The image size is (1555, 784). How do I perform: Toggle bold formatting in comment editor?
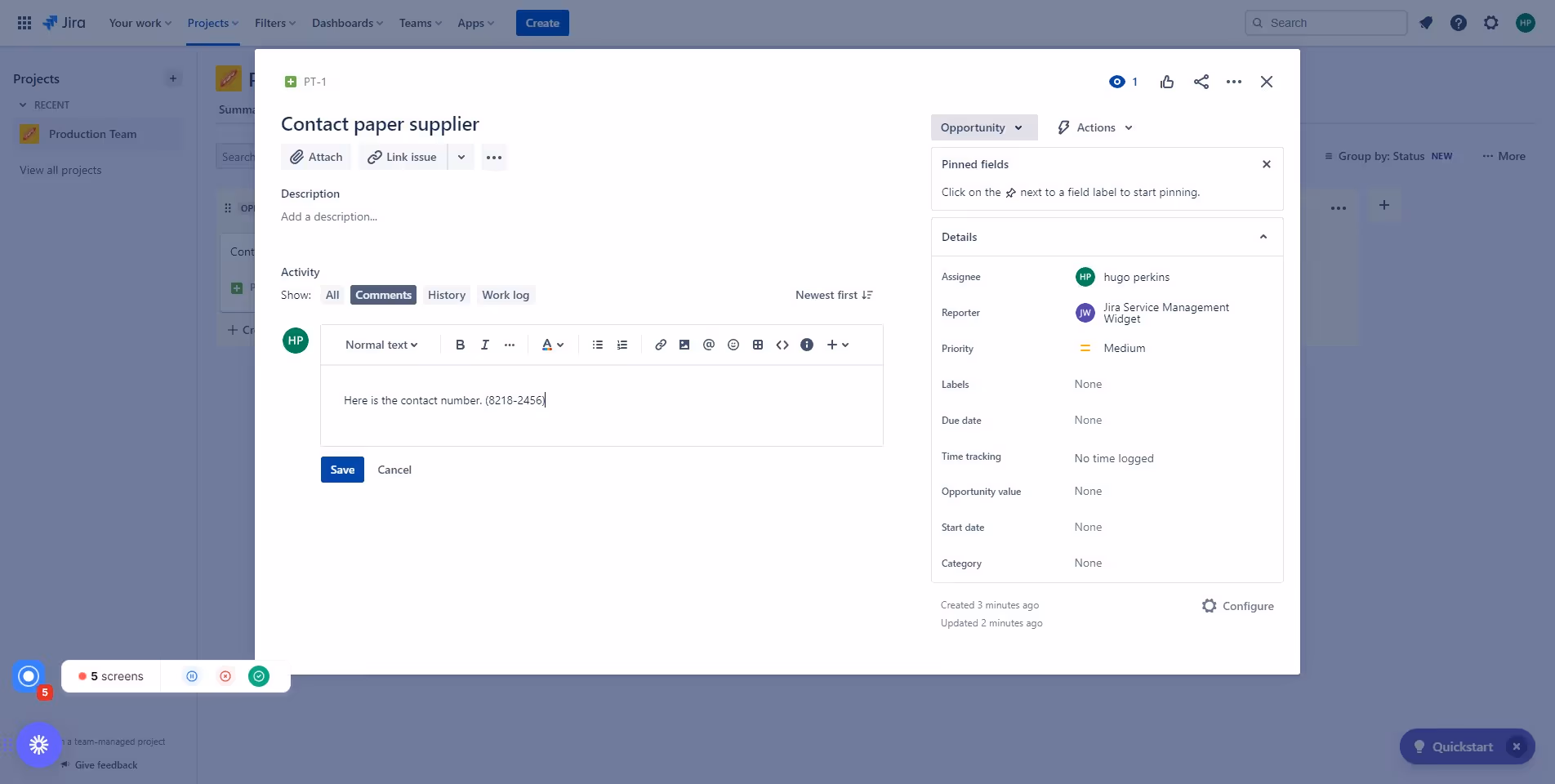[x=461, y=345]
